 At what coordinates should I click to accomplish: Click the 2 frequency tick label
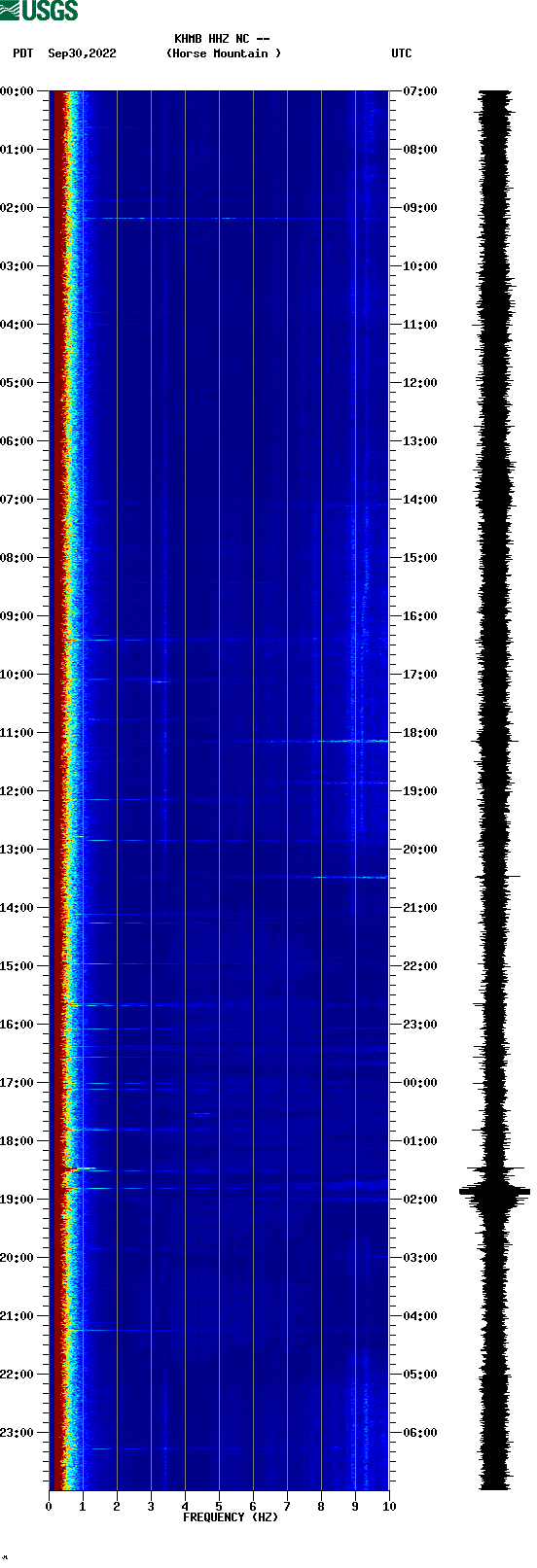click(x=117, y=1507)
